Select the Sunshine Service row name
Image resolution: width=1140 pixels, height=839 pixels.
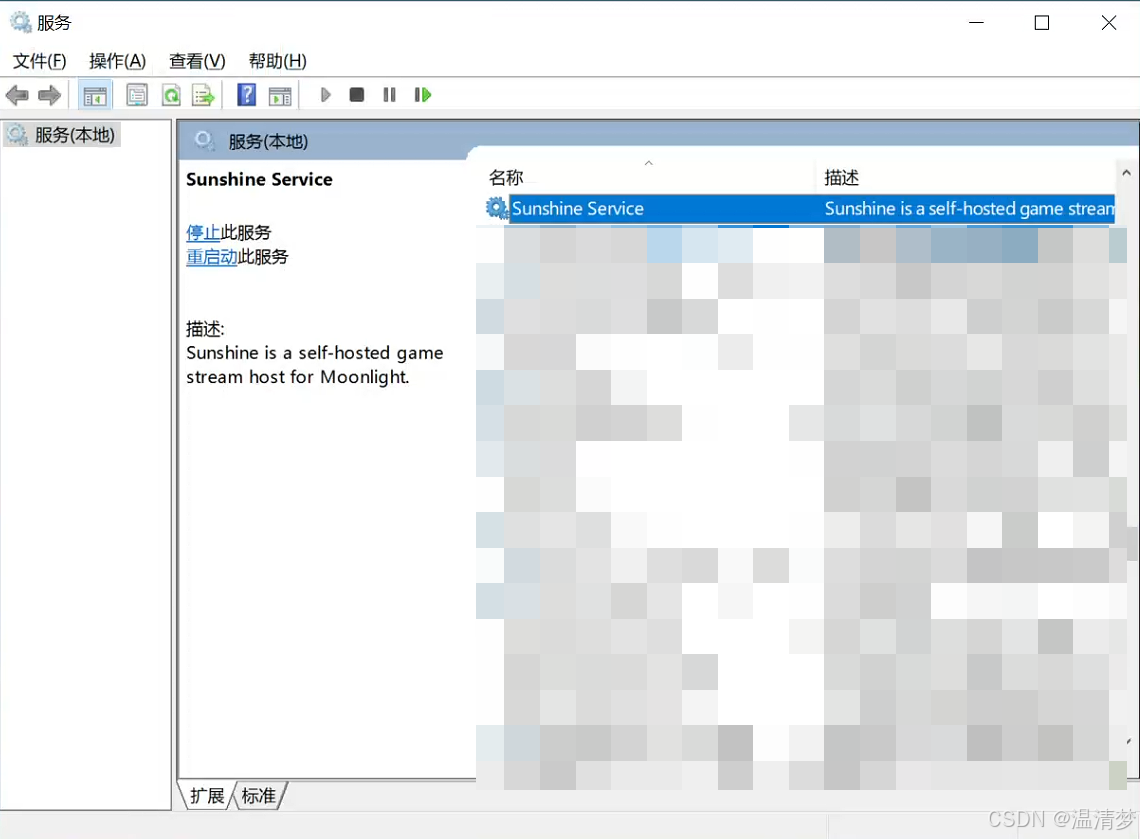(577, 209)
